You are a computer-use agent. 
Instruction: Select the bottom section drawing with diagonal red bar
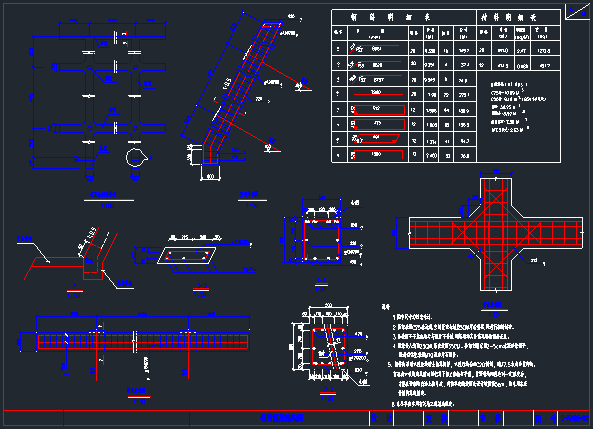328,344
